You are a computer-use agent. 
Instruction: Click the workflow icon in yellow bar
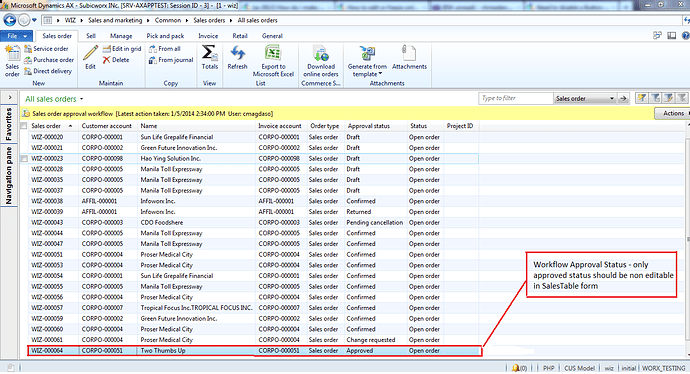click(26, 114)
